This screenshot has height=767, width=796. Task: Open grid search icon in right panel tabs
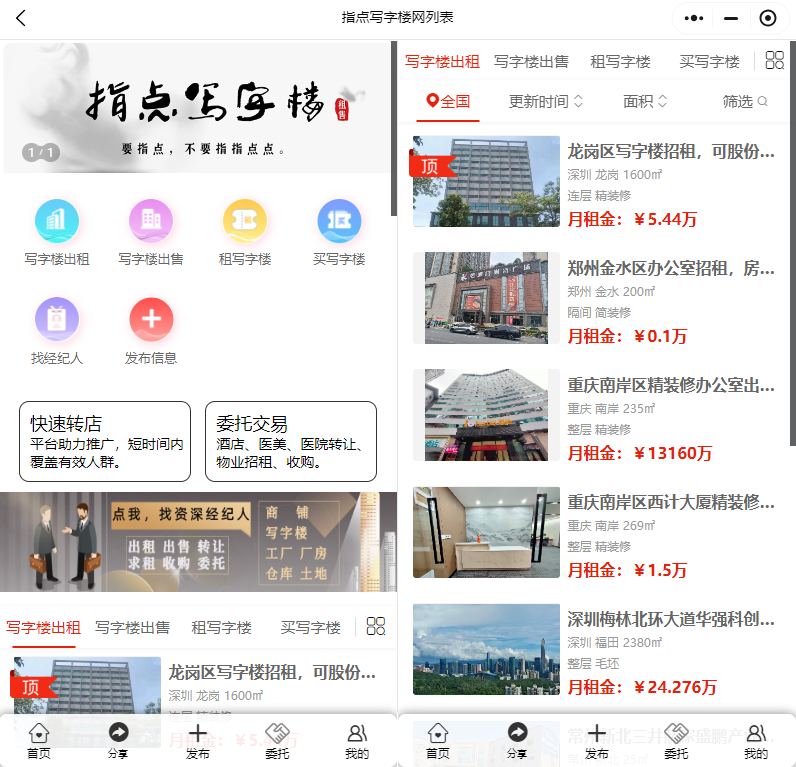775,61
